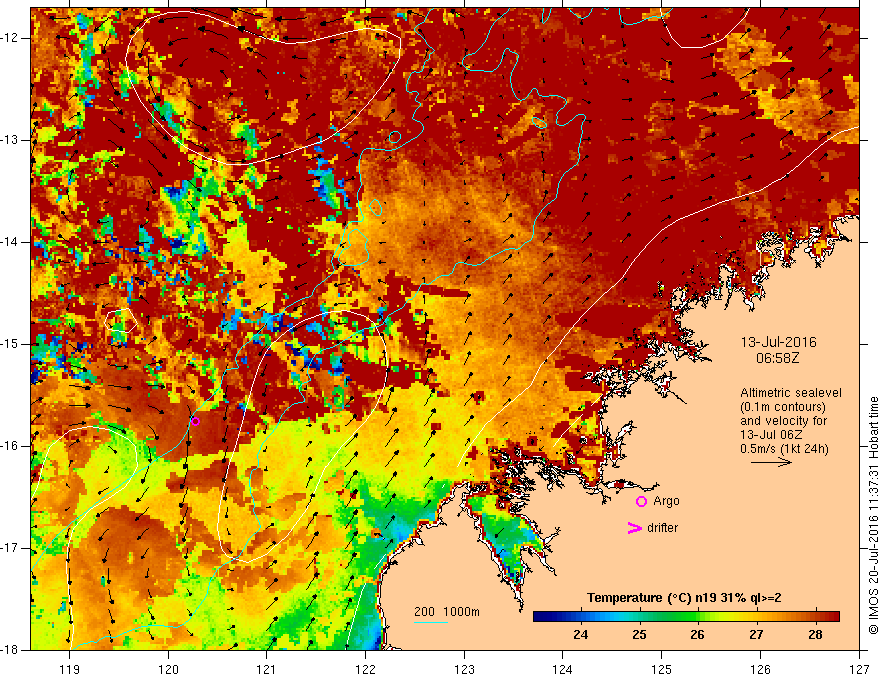Image resolution: width=880 pixels, height=680 pixels.
Task: Click the '13-Jul-2016' date text
Action: tap(778, 342)
